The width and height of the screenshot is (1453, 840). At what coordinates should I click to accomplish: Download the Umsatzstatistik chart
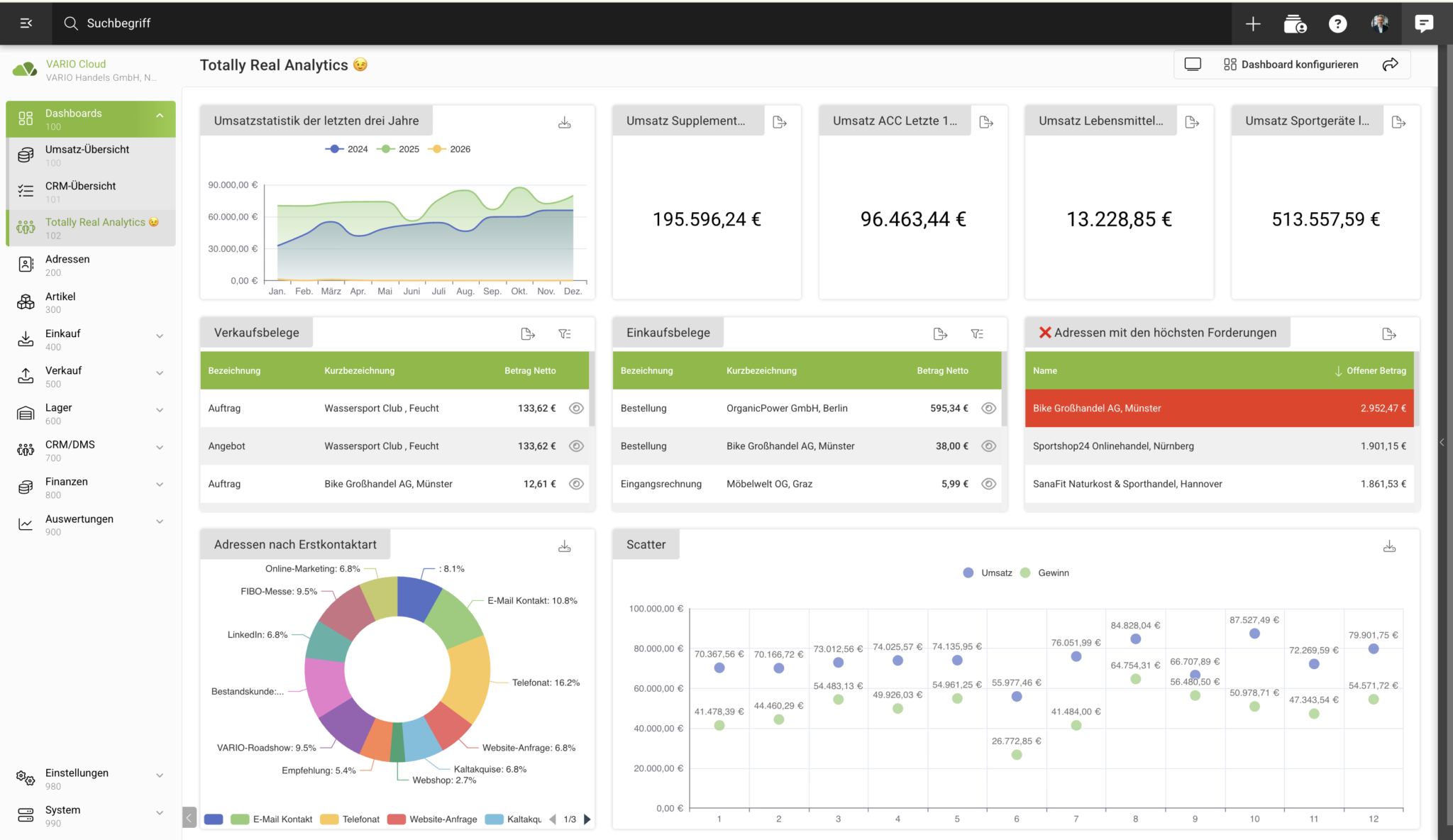pos(565,123)
